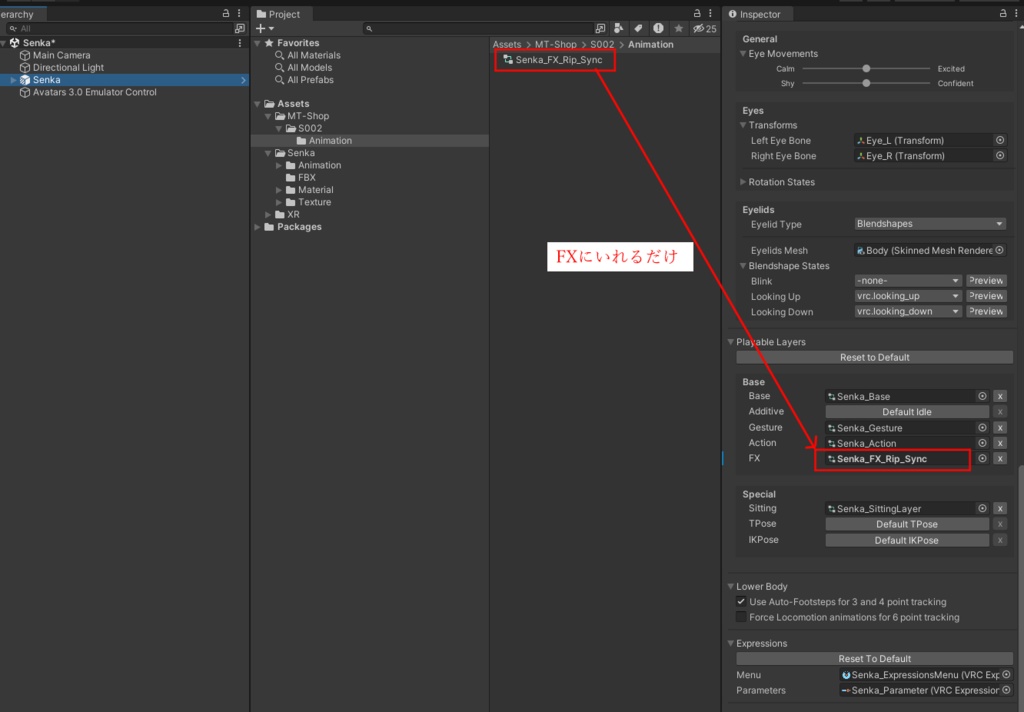The image size is (1024, 712).
Task: Collapse the Eye Movements foldout
Action: [x=743, y=54]
